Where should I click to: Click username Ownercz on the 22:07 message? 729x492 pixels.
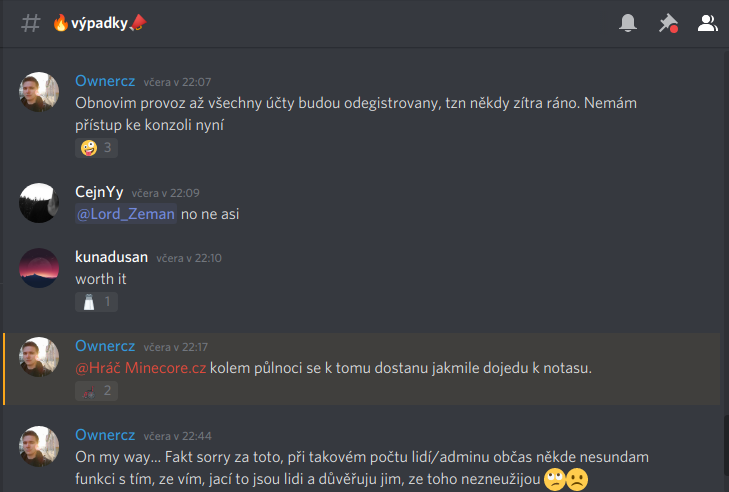click(105, 81)
